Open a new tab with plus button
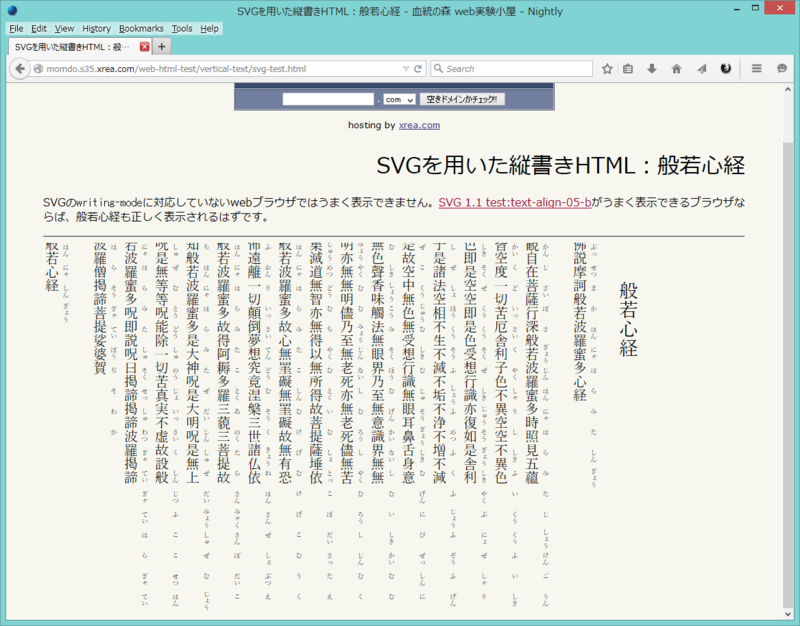The width and height of the screenshot is (800, 626). pos(161,47)
